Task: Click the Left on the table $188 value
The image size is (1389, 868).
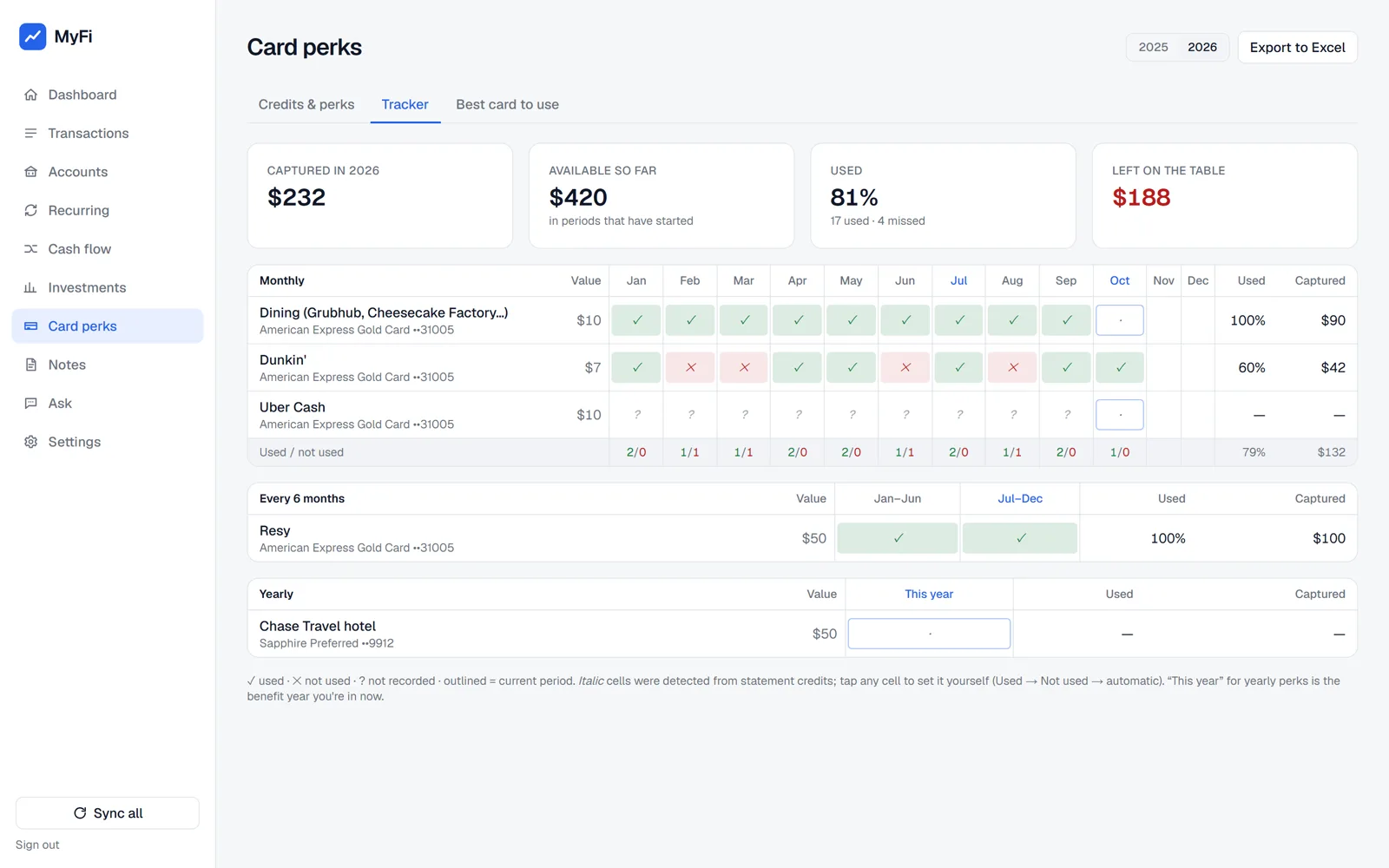Action: pyautogui.click(x=1142, y=197)
